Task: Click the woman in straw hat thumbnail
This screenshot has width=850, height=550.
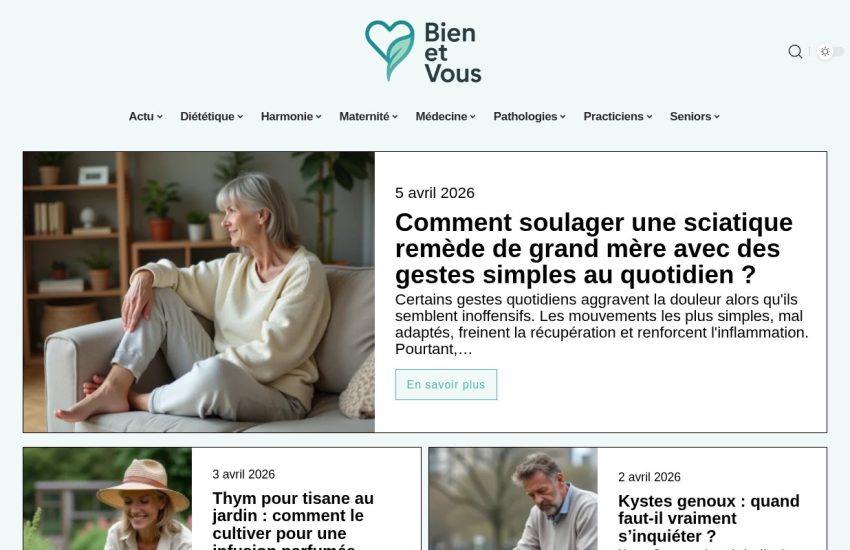Action: tap(107, 499)
